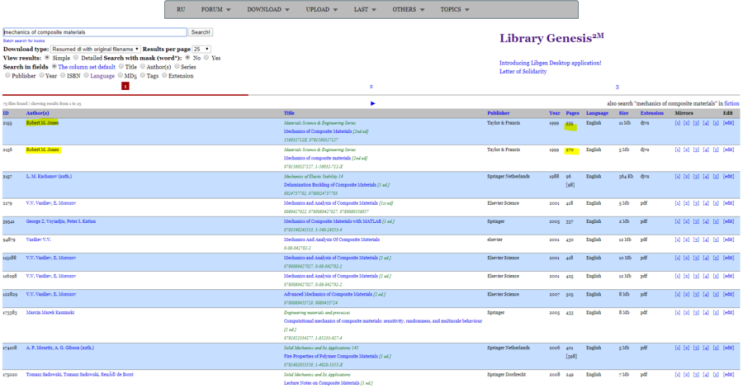Select the Extension search field radio
The image size is (743, 389).
coord(164,75)
